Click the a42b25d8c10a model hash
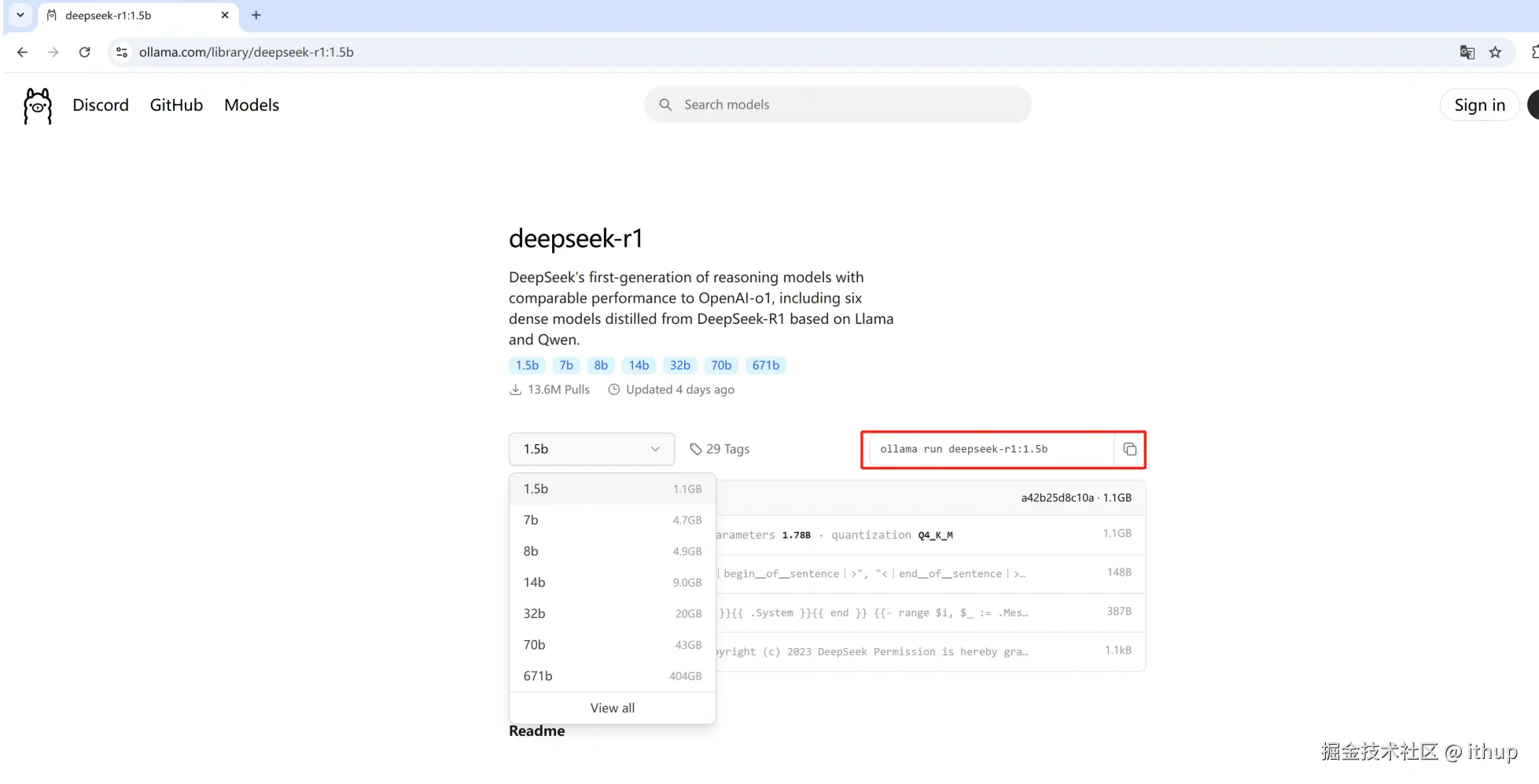 point(1057,498)
